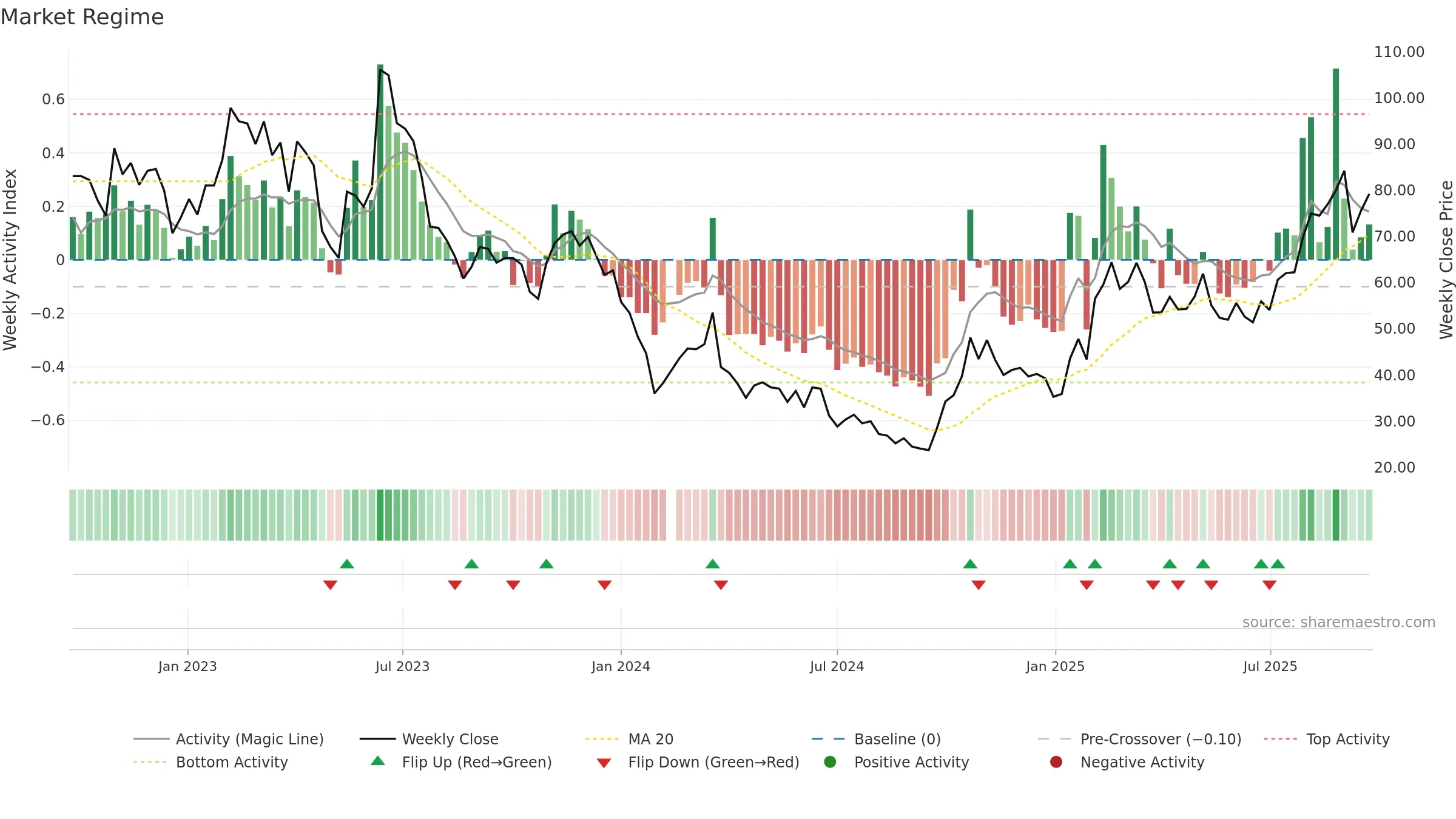Screen dimensions: 1456x819
Task: Click the 110.00 price axis label
Action: 1399,52
